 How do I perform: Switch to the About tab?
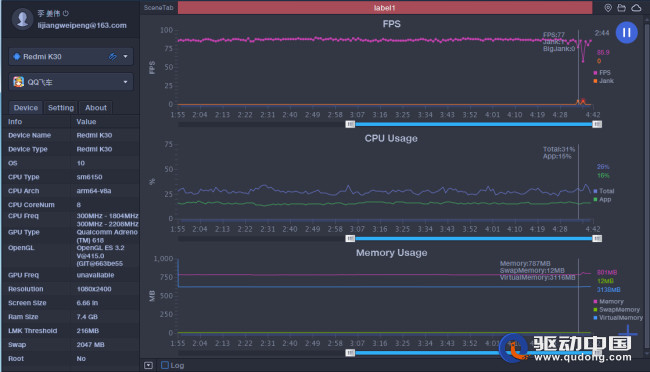[x=96, y=107]
